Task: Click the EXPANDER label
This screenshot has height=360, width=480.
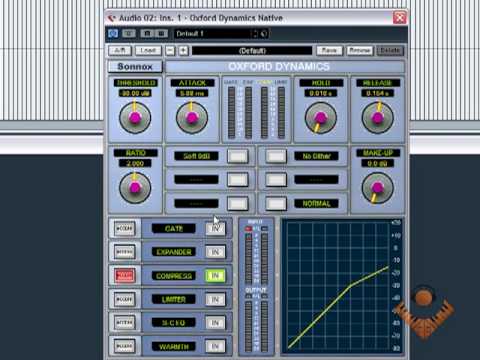Action: 174,252
